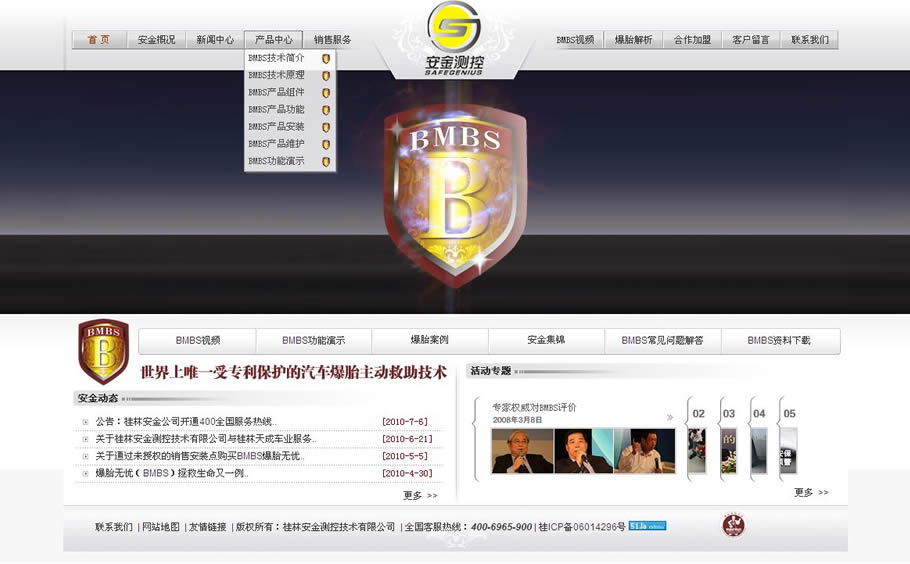Select BMBS技术原理 from the dropdown menu
Image resolution: width=910 pixels, height=564 pixels.
coord(277,75)
